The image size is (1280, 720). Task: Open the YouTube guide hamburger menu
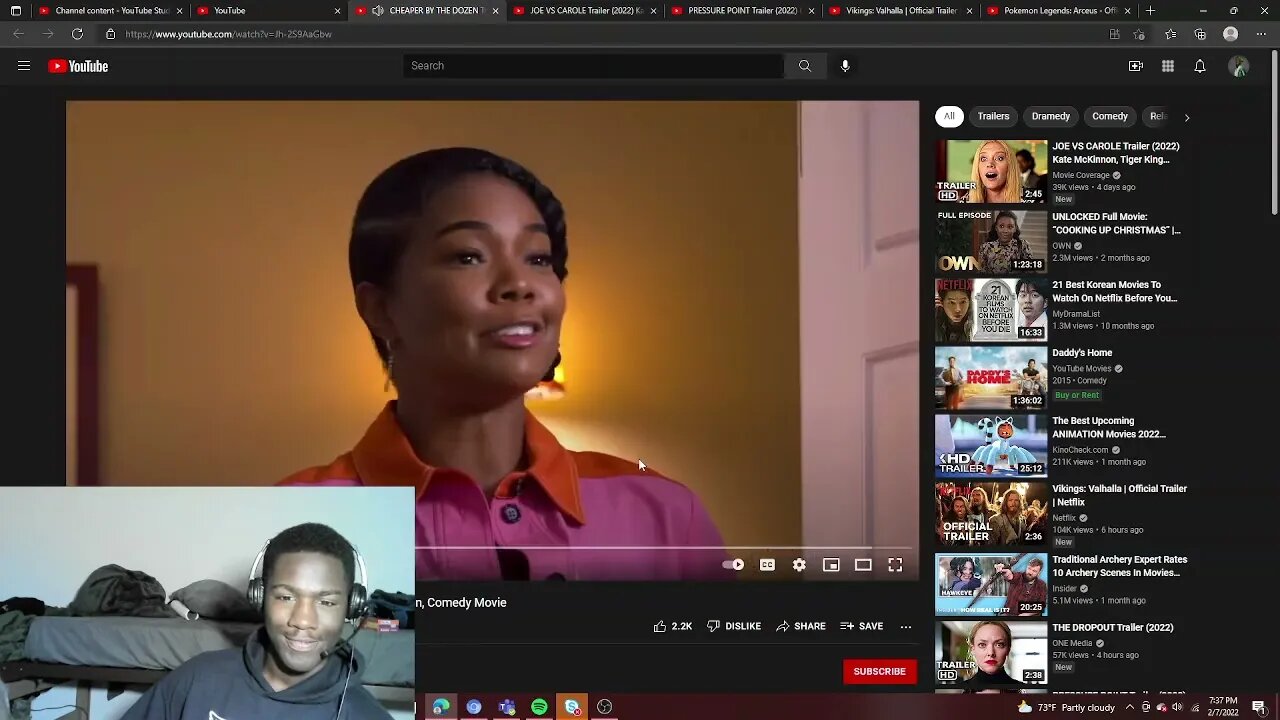[24, 66]
